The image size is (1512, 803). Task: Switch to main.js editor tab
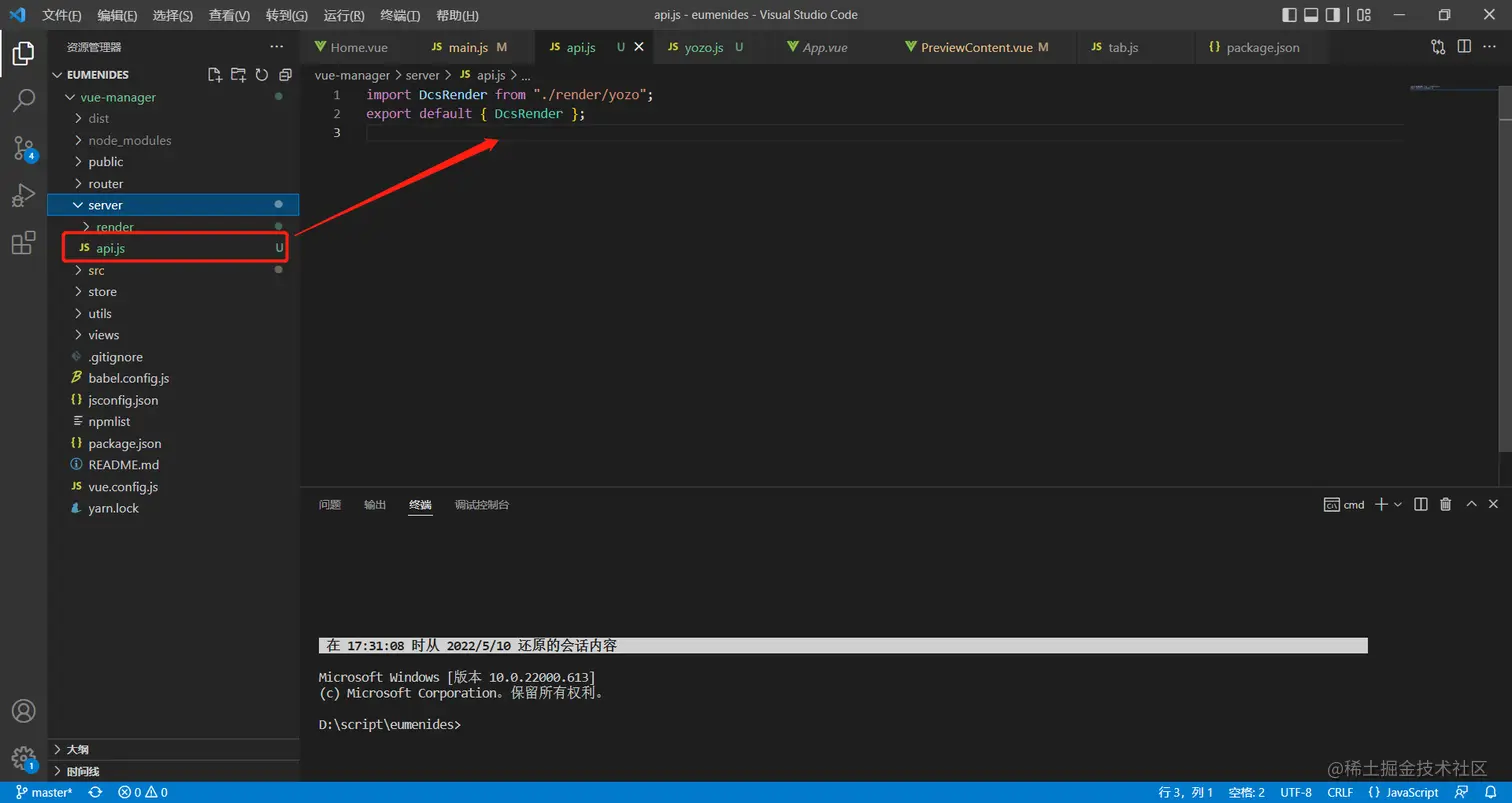tap(476, 47)
